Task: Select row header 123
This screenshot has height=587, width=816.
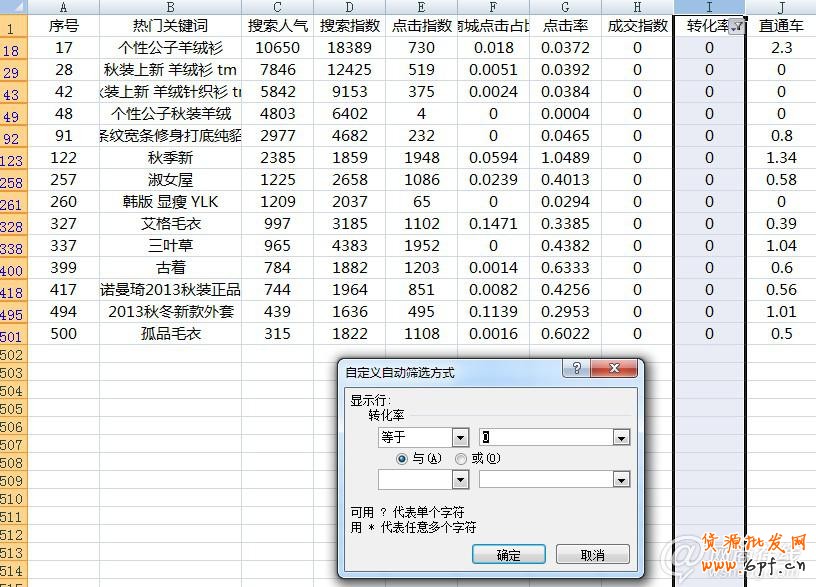Action: click(12, 159)
